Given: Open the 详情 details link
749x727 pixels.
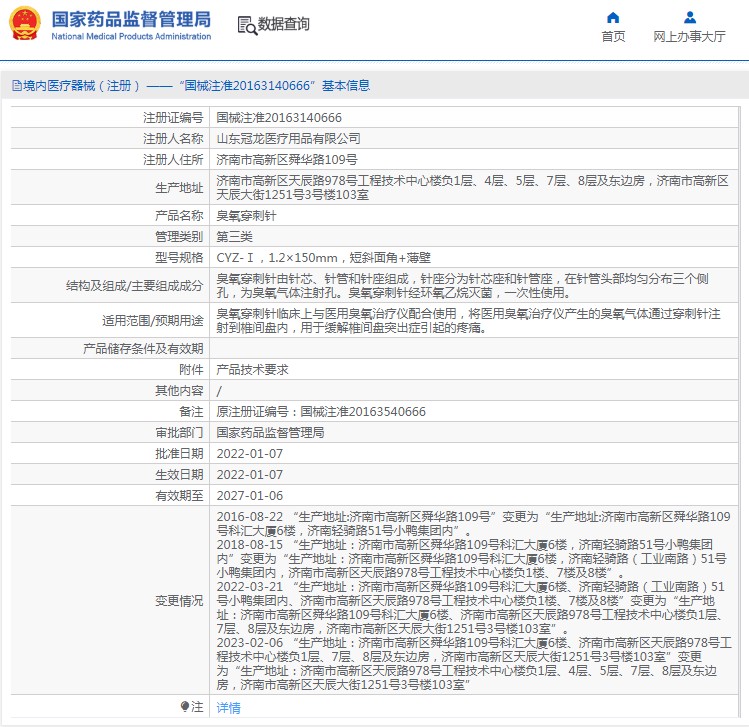Looking at the screenshot, I should 228,707.
